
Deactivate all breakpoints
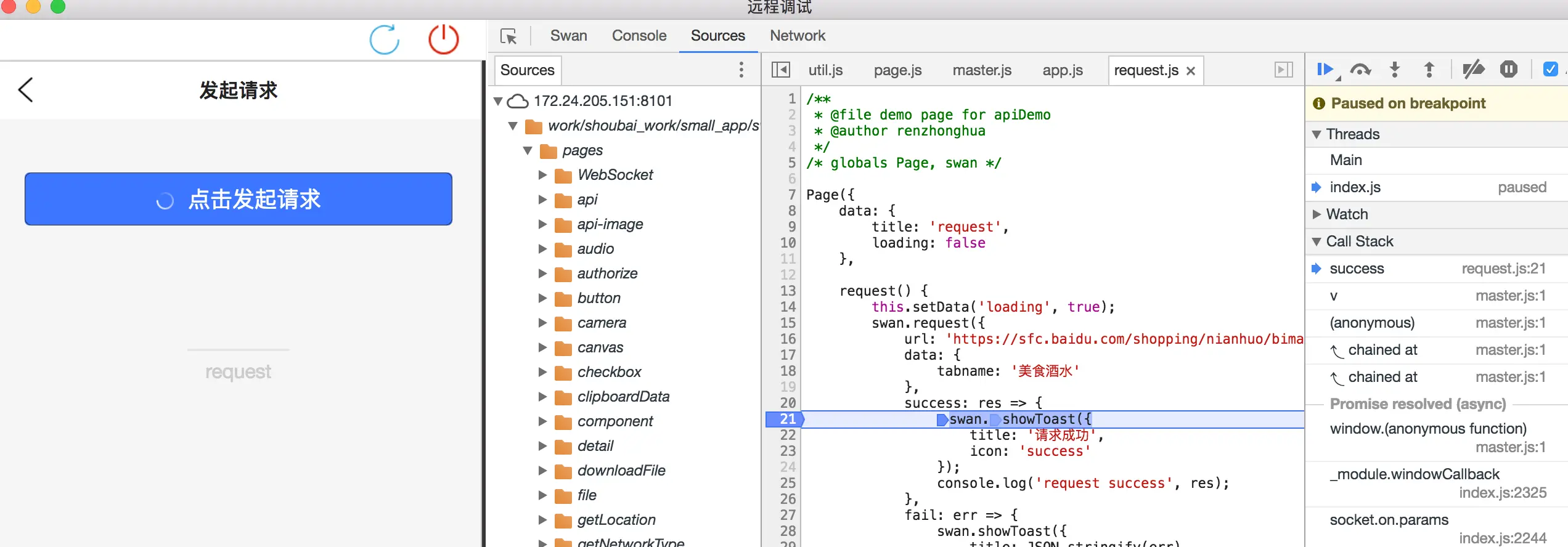pos(1474,70)
